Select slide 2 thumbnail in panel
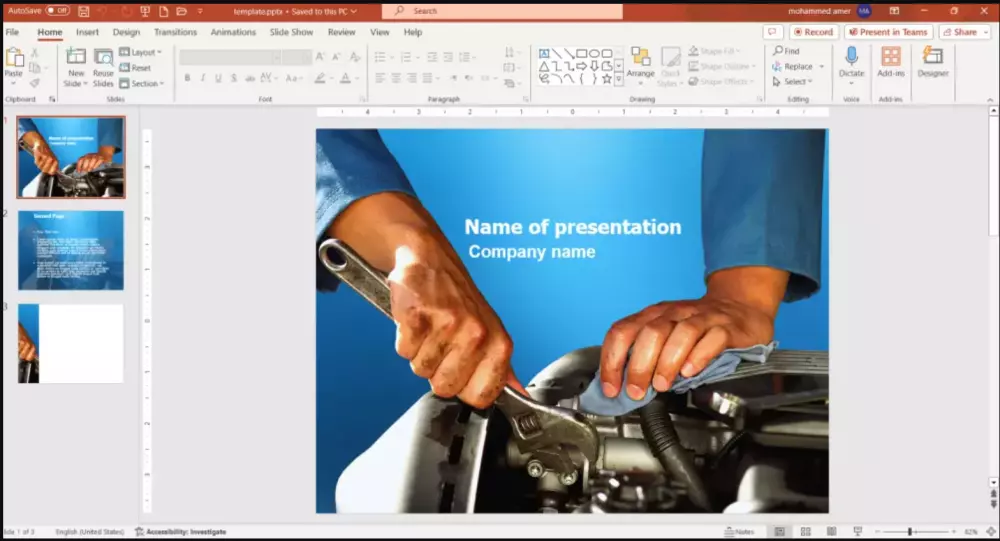This screenshot has width=1000, height=541. tap(71, 250)
